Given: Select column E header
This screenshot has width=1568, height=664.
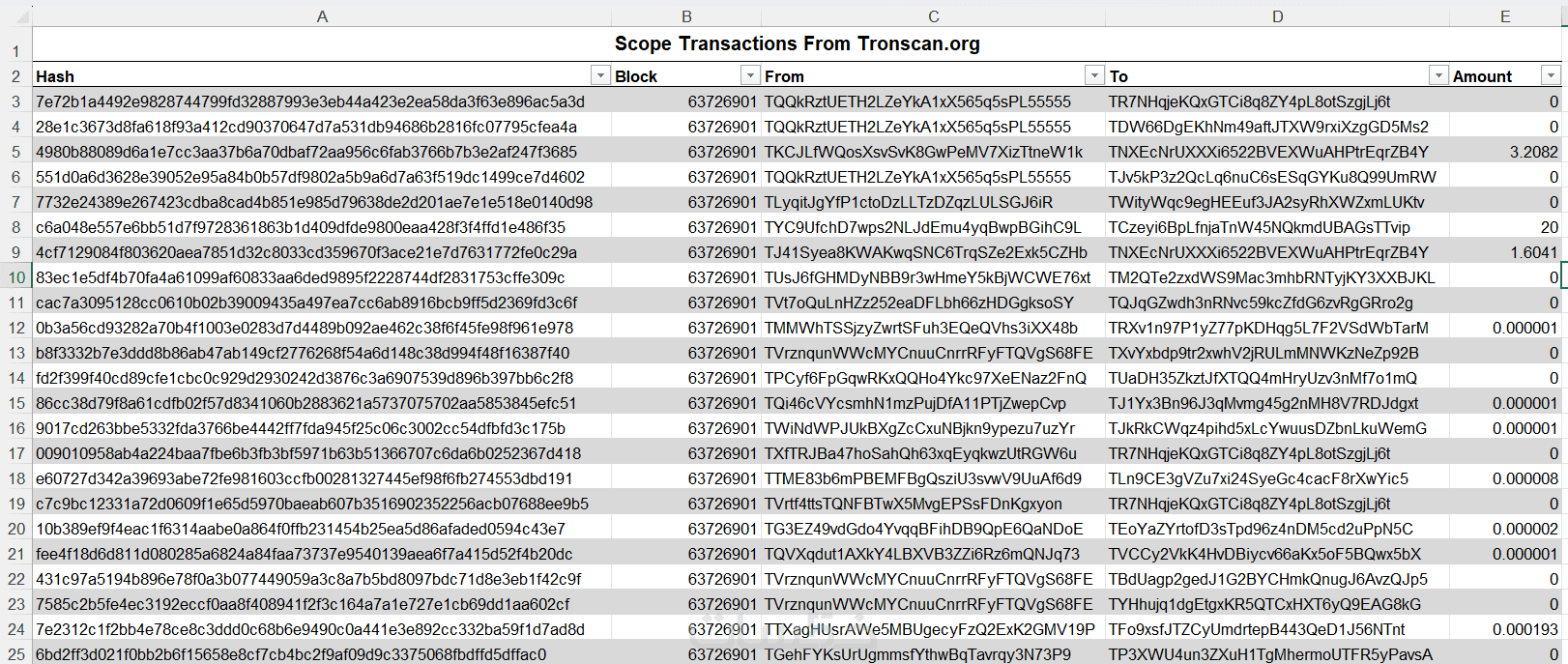Looking at the screenshot, I should pyautogui.click(x=1505, y=16).
